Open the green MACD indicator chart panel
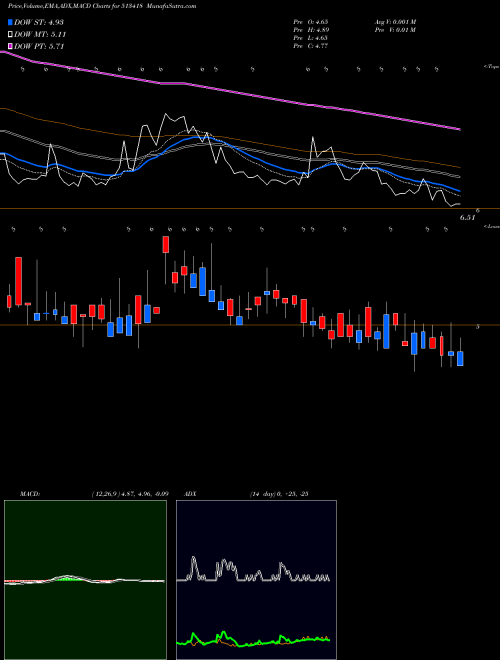 point(85,580)
